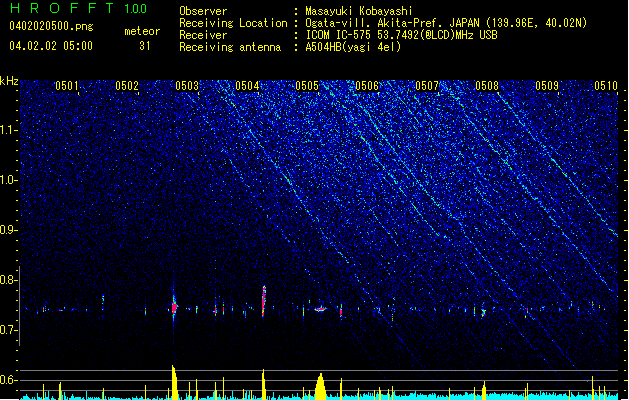Screen dimensions: 629x400
Task: Click the HROFFT program title
Action: pyautogui.click(x=62, y=8)
